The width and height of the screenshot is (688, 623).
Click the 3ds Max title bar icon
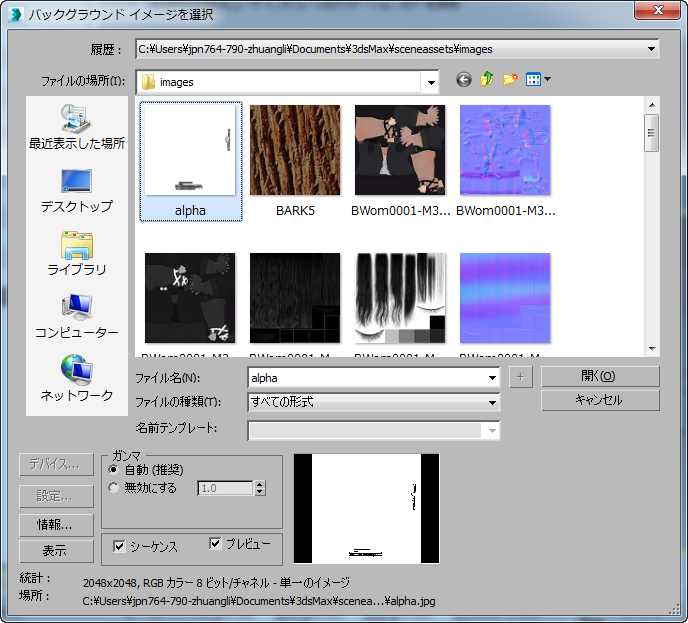(x=16, y=14)
